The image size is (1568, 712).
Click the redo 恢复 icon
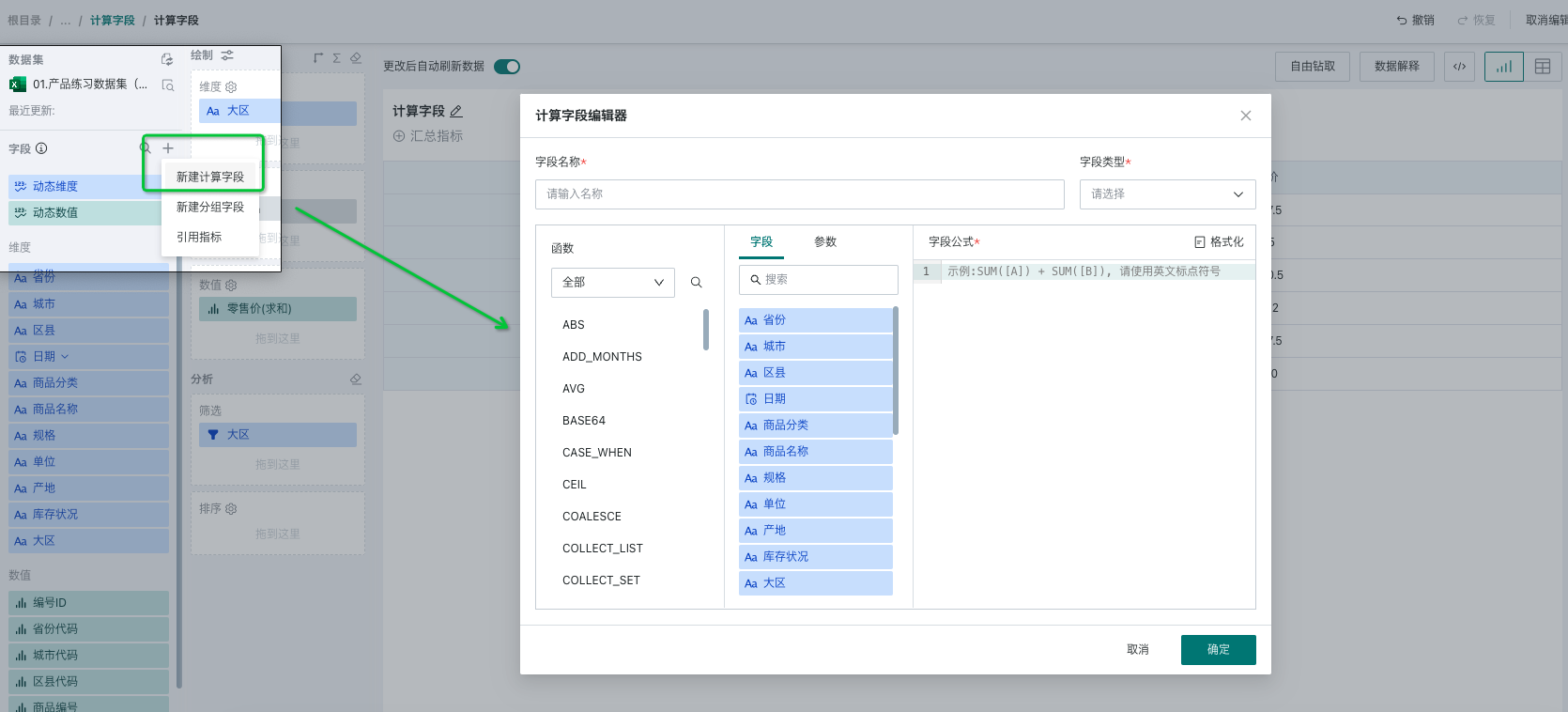(1463, 20)
